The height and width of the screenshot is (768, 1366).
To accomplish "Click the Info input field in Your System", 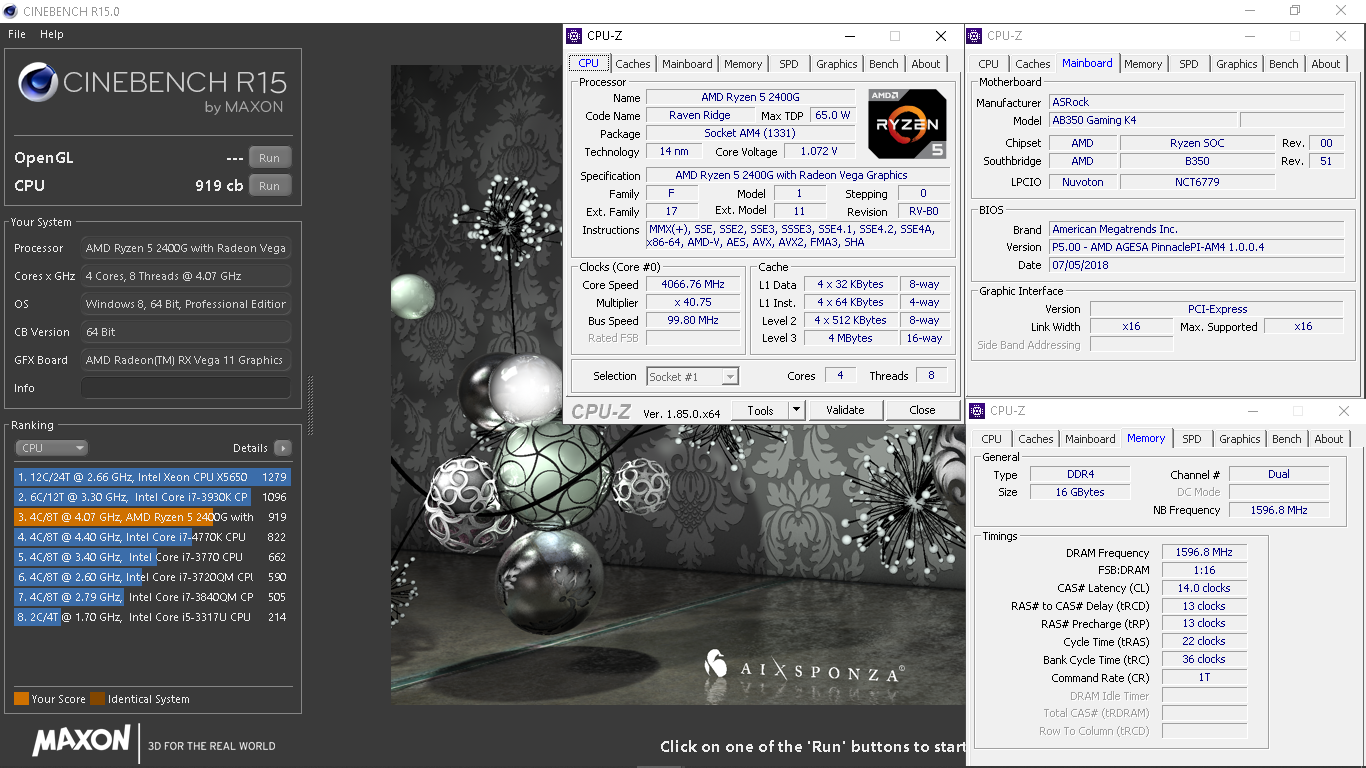I will pyautogui.click(x=186, y=388).
